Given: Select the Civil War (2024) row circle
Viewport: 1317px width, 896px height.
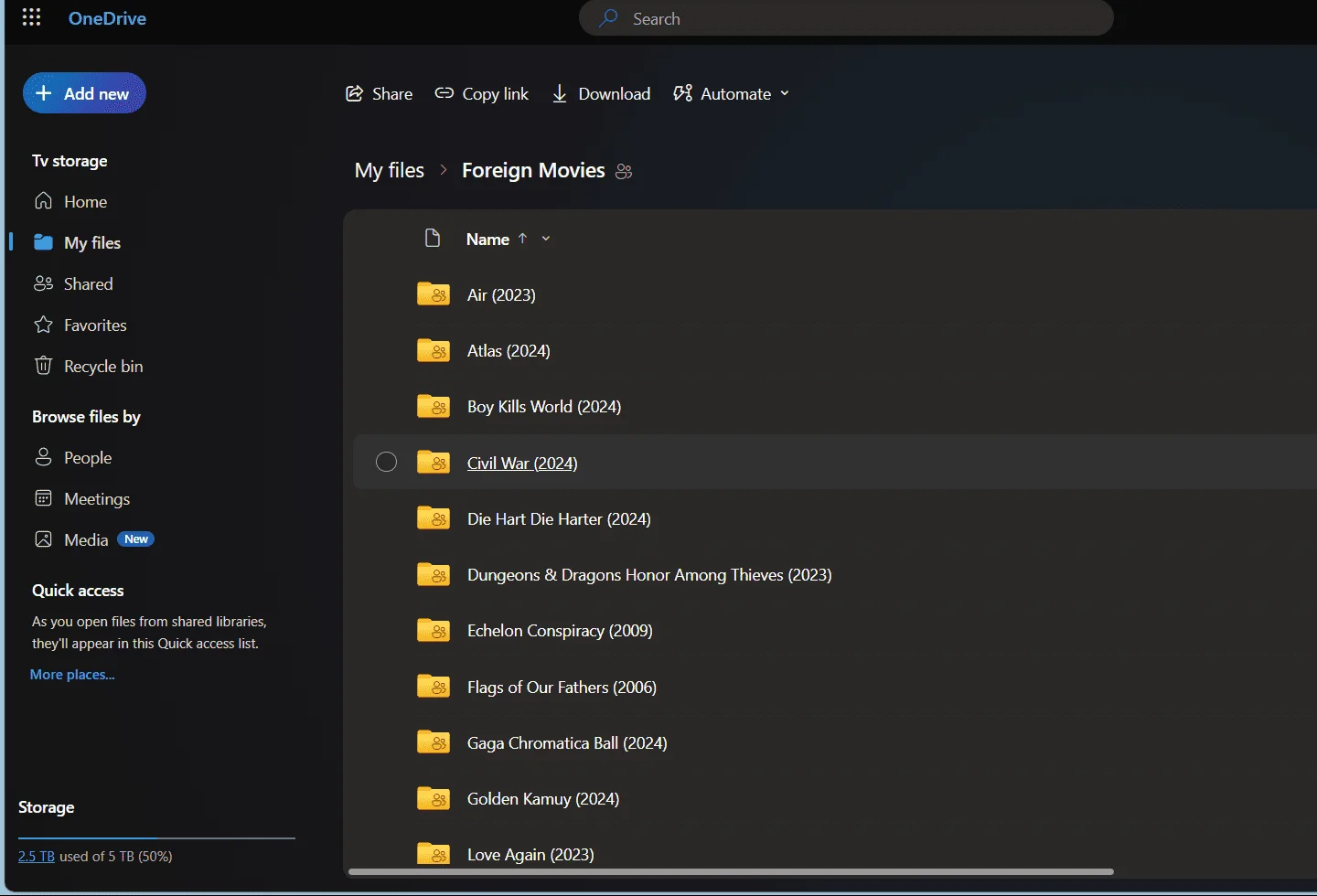Looking at the screenshot, I should (387, 462).
